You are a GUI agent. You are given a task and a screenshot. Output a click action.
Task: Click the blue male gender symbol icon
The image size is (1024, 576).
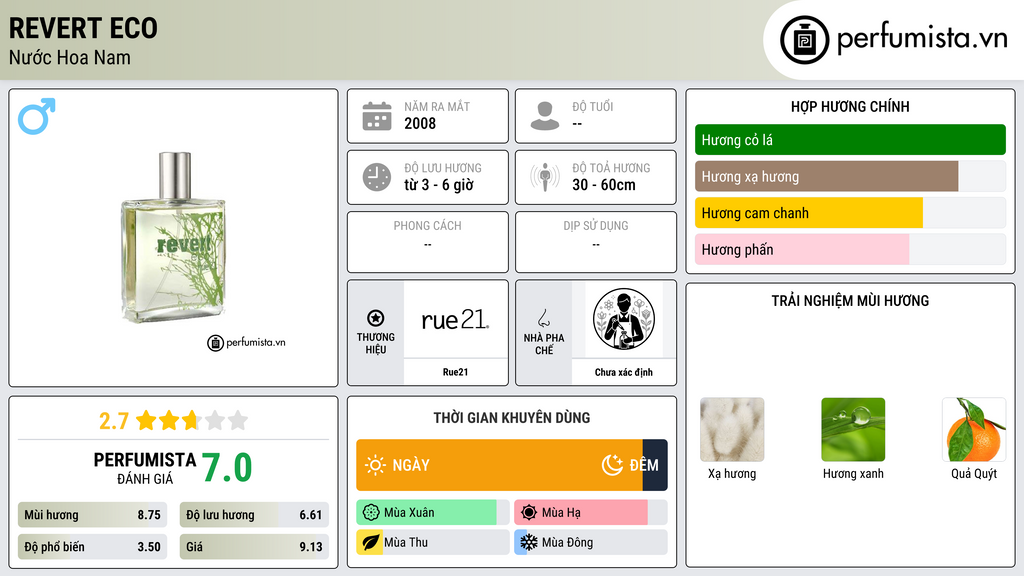pos(37,116)
